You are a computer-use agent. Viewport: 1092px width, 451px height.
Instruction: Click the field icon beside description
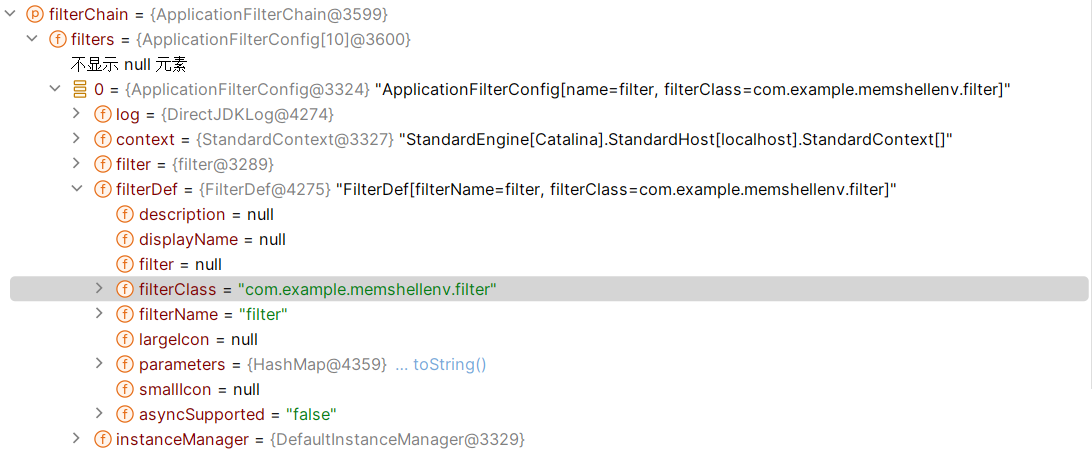(x=125, y=214)
